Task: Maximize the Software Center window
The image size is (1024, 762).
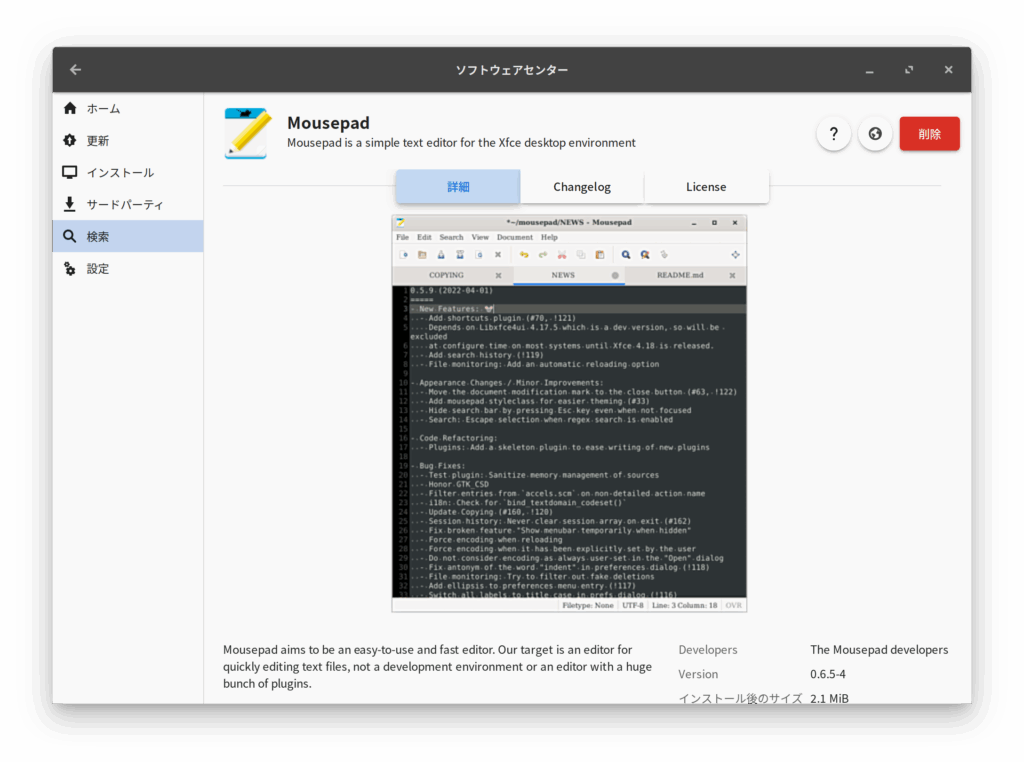Action: tap(909, 70)
